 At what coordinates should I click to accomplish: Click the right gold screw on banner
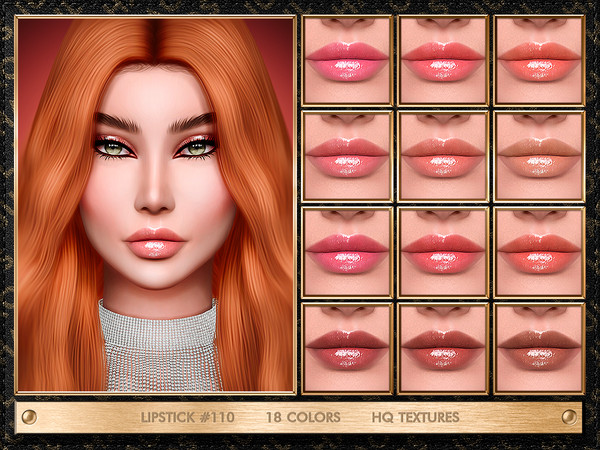click(569, 416)
